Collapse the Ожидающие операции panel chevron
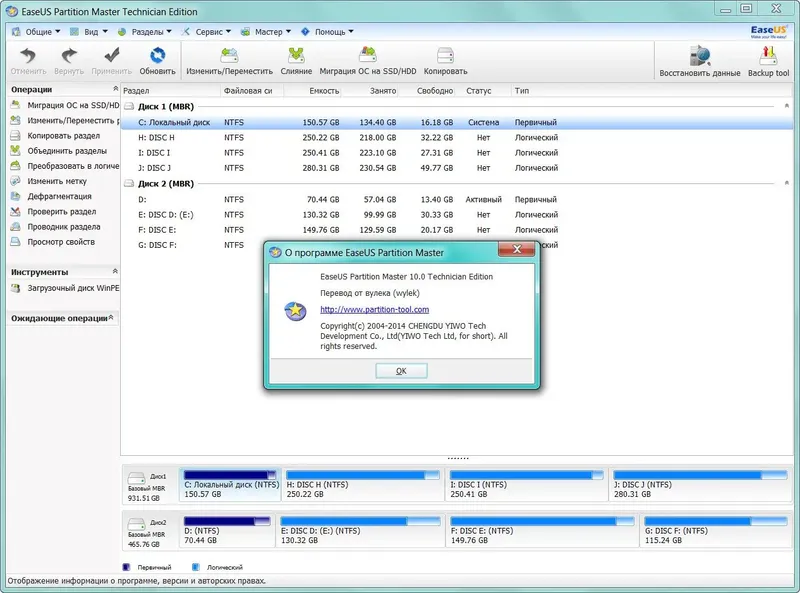800x593 pixels. (x=111, y=317)
